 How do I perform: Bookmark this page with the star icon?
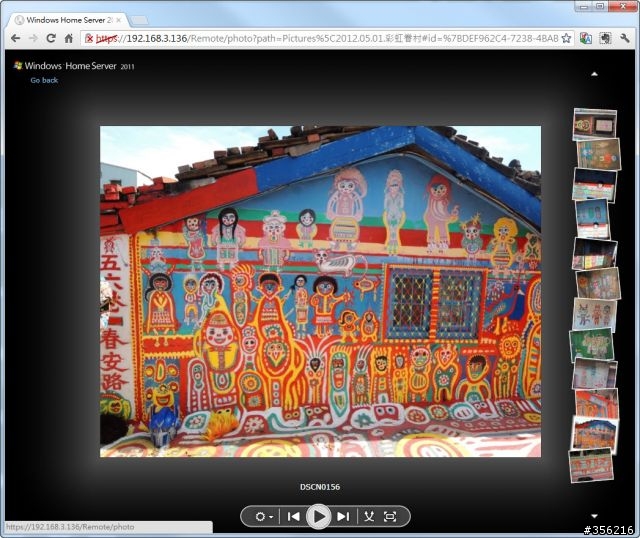(566, 38)
